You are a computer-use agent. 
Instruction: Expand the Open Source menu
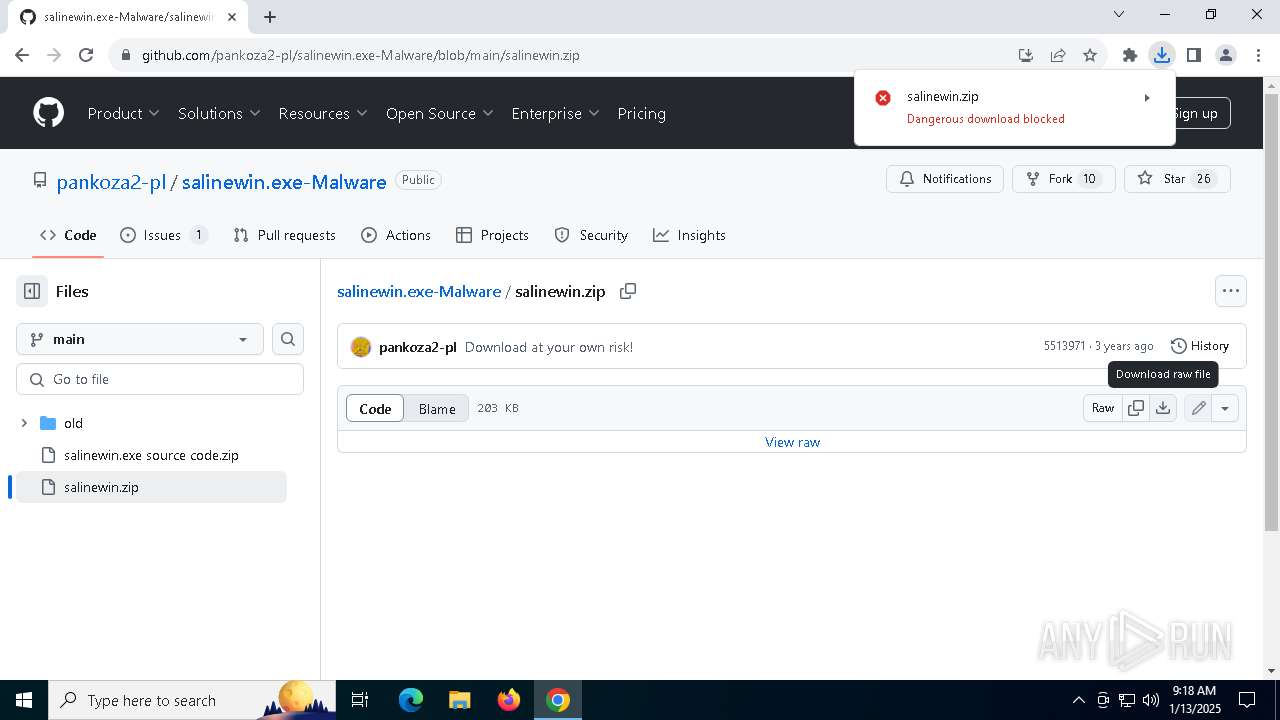(440, 113)
